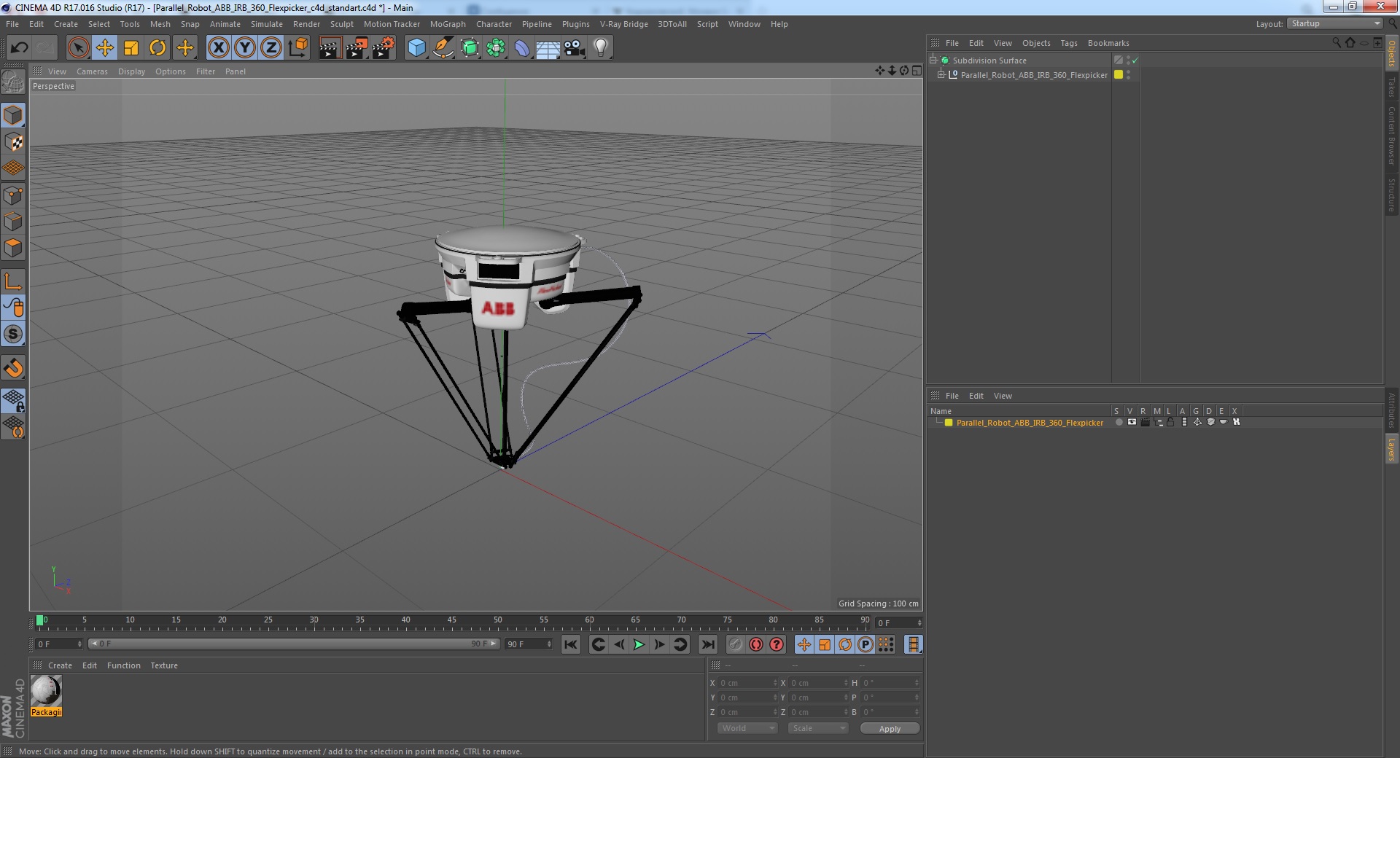Open the Simulate menu

point(266,24)
